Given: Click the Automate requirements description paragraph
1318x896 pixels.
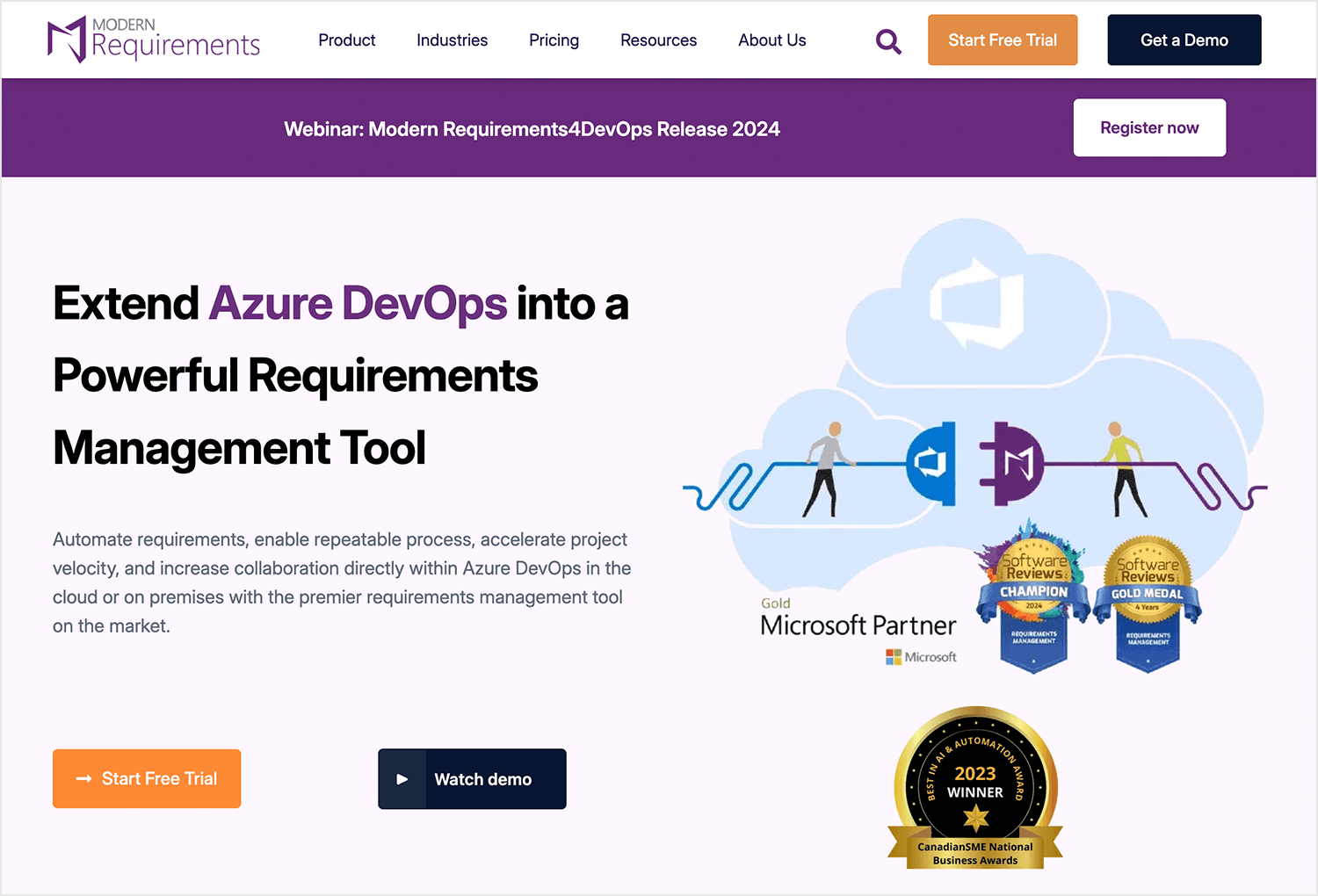Looking at the screenshot, I should 342,582.
